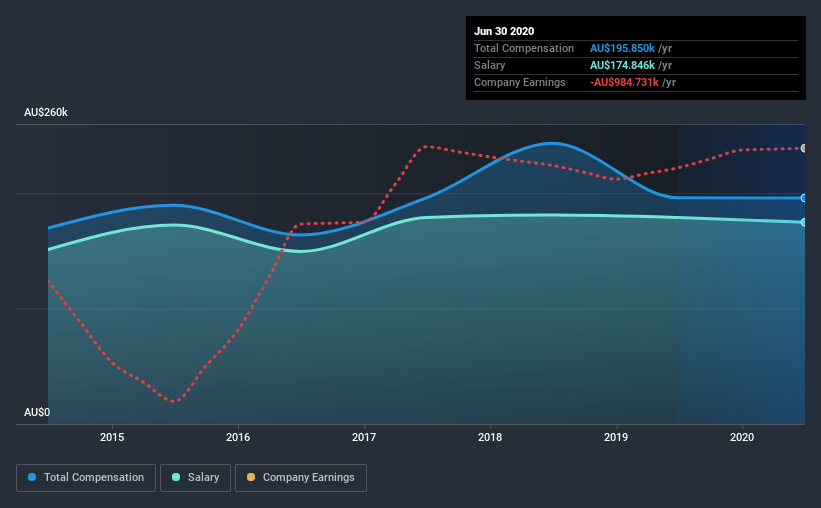The height and width of the screenshot is (508, 821).
Task: Click the AU$195.850k total compensation value
Action: point(622,48)
